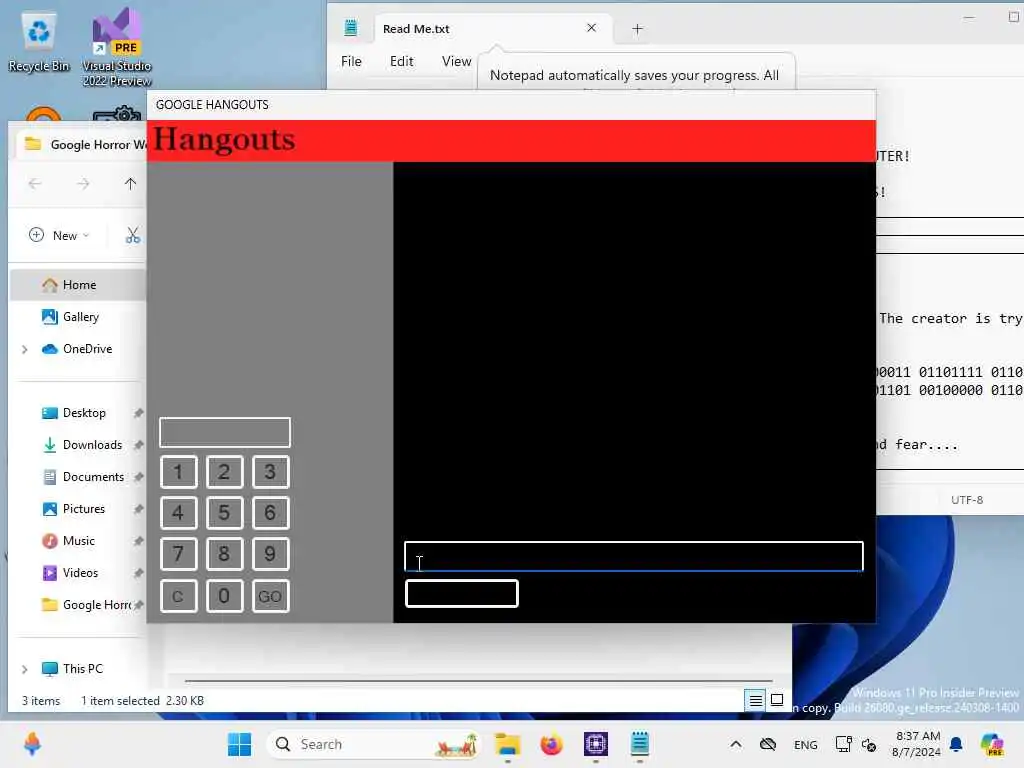This screenshot has width=1024, height=768.
Task: Click keypad digit 0 in Hangouts
Action: click(x=224, y=596)
